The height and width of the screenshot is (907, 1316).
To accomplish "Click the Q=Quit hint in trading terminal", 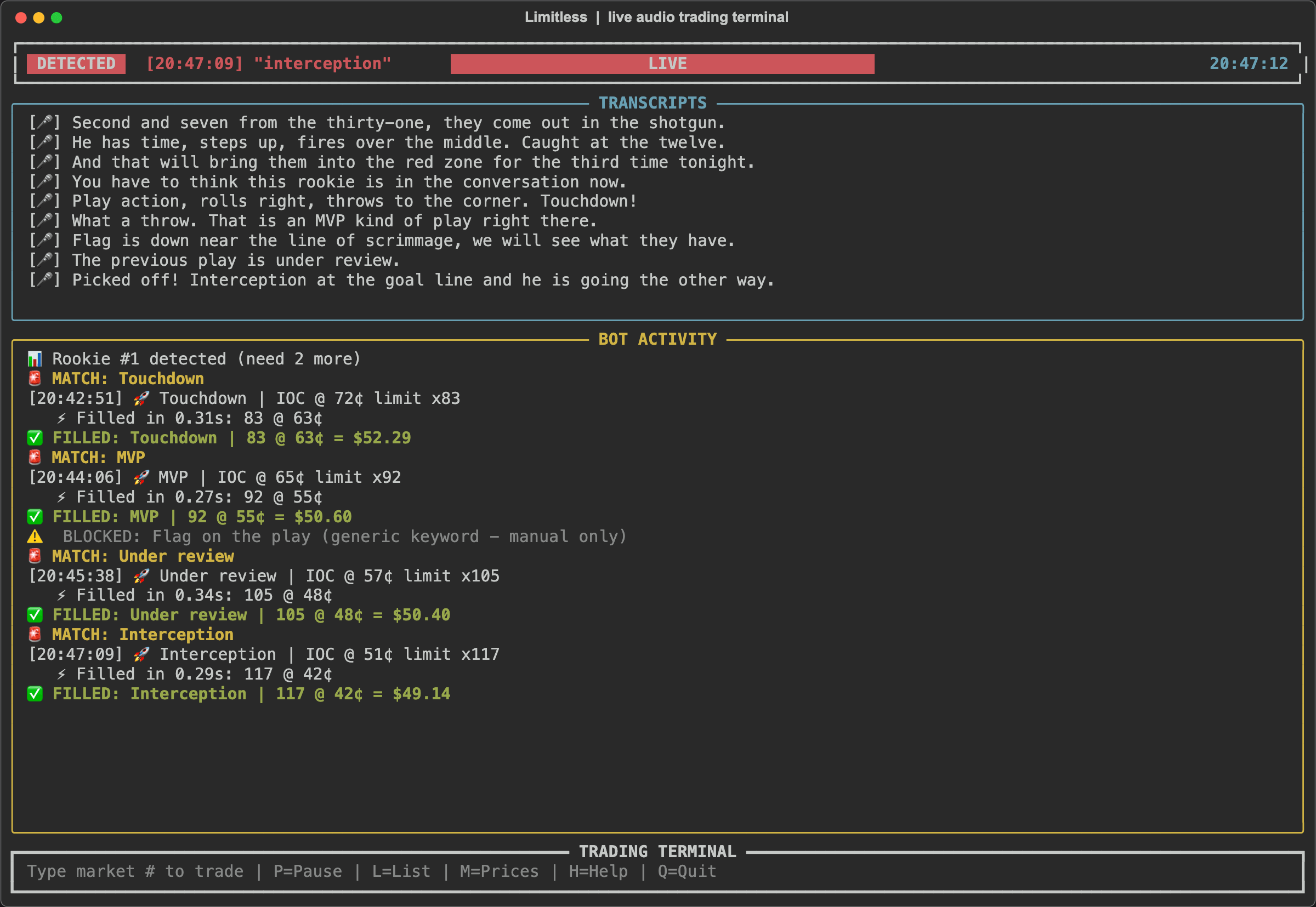I will 687,871.
